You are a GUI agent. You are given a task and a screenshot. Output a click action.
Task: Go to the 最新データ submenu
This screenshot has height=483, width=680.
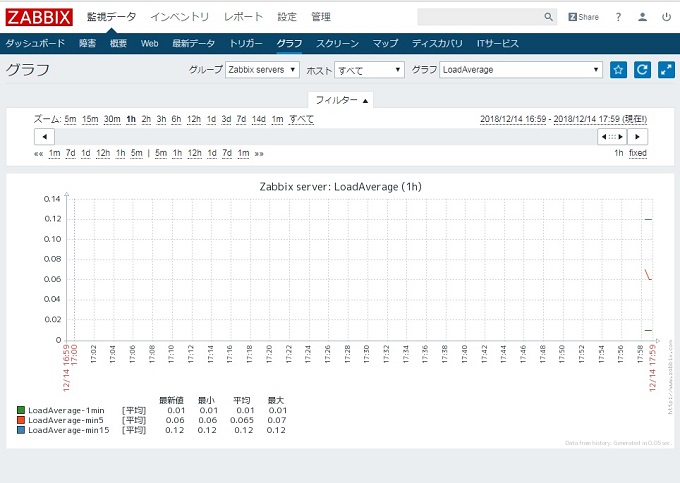click(193, 43)
